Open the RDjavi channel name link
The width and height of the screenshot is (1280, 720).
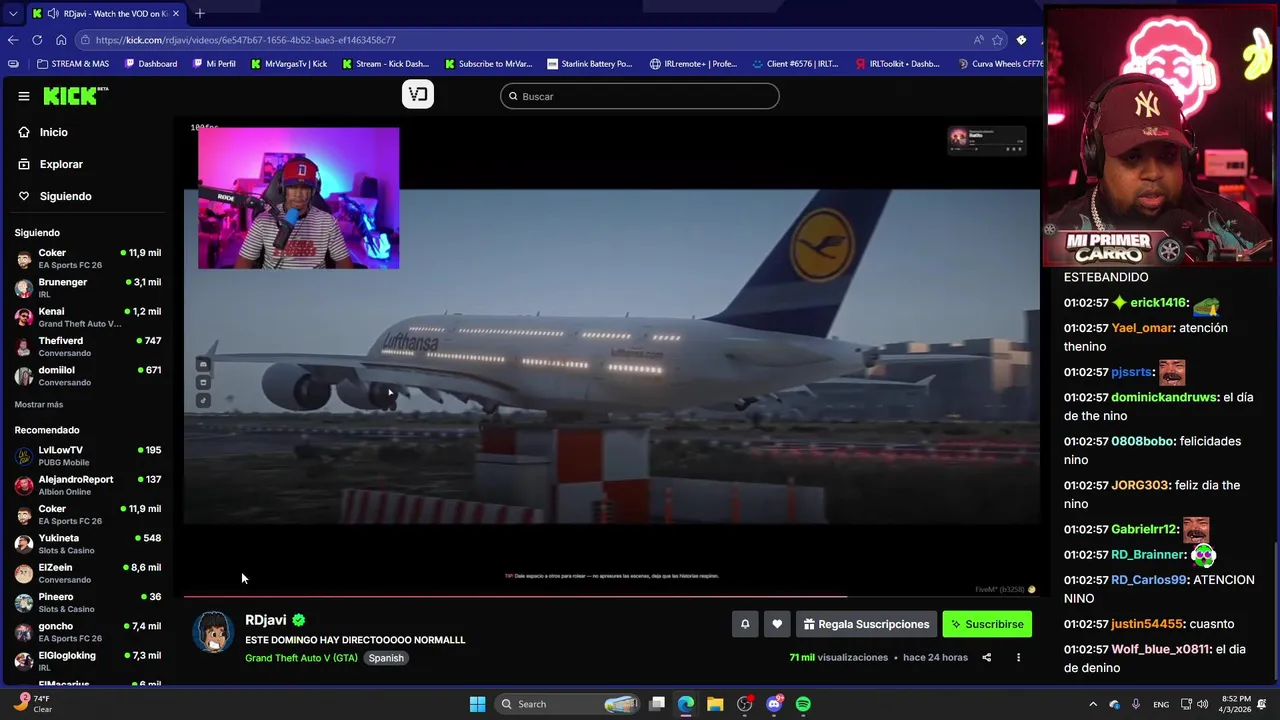[266, 620]
